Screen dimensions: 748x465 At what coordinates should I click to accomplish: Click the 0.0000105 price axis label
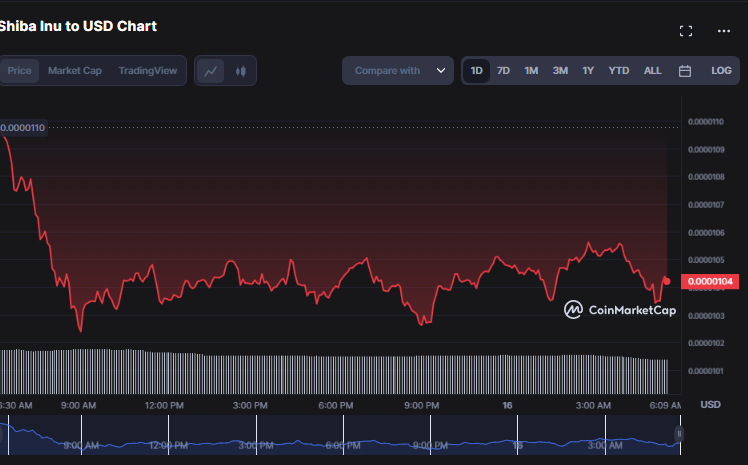(706, 260)
